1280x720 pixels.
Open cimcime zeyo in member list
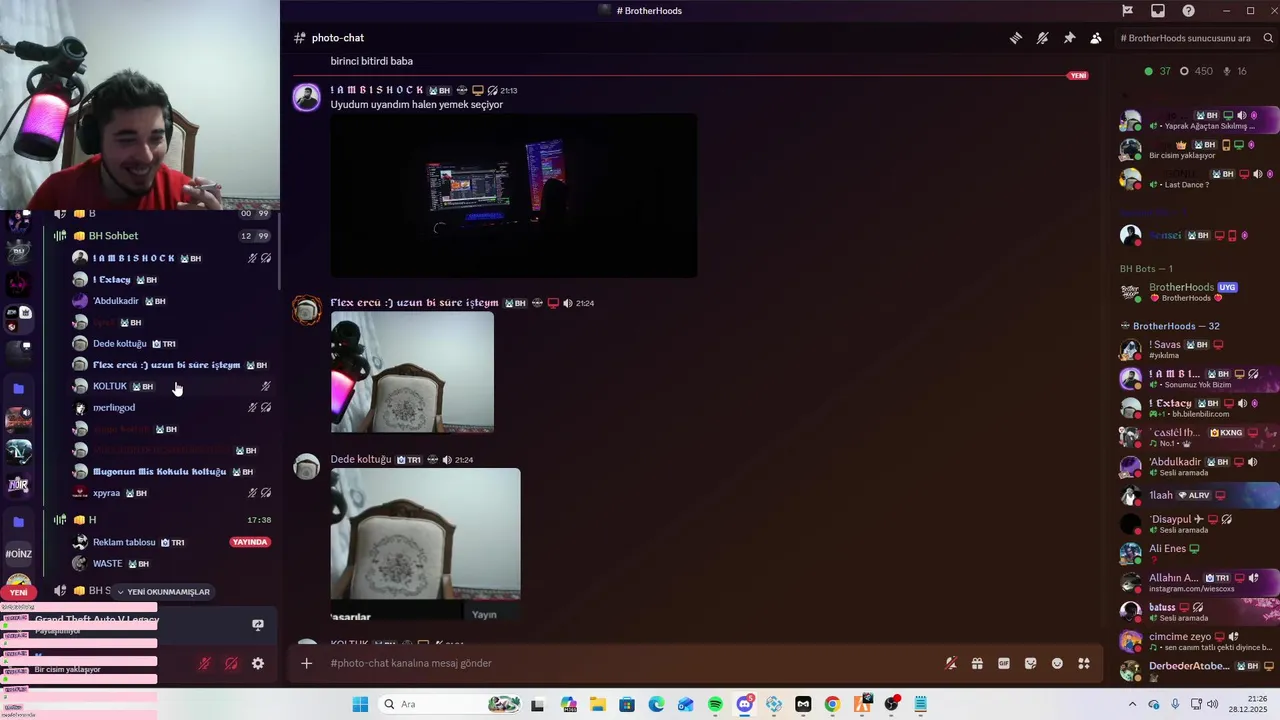1198,641
